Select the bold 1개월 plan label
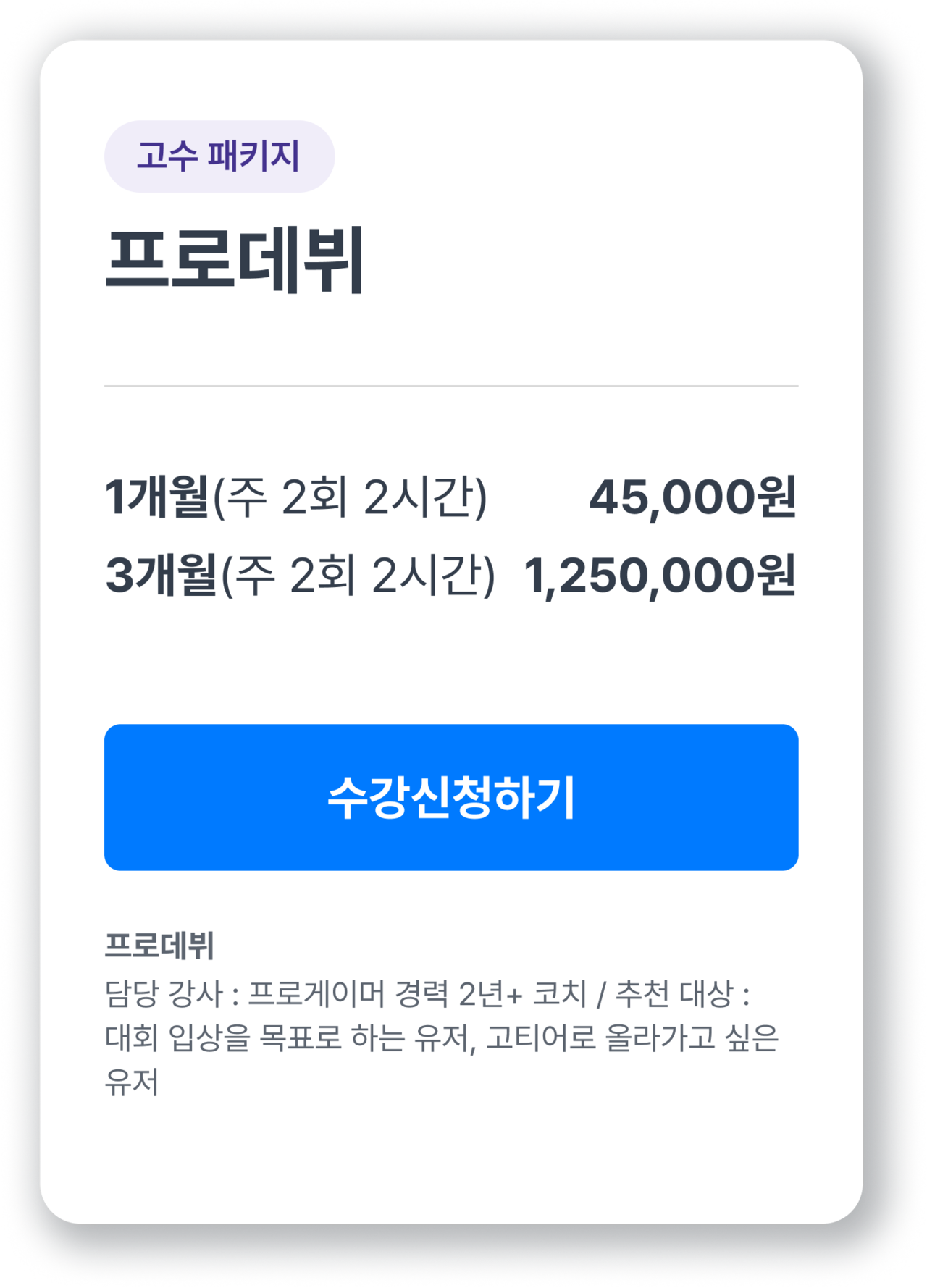Viewport: 927px width, 1288px height. 157,497
